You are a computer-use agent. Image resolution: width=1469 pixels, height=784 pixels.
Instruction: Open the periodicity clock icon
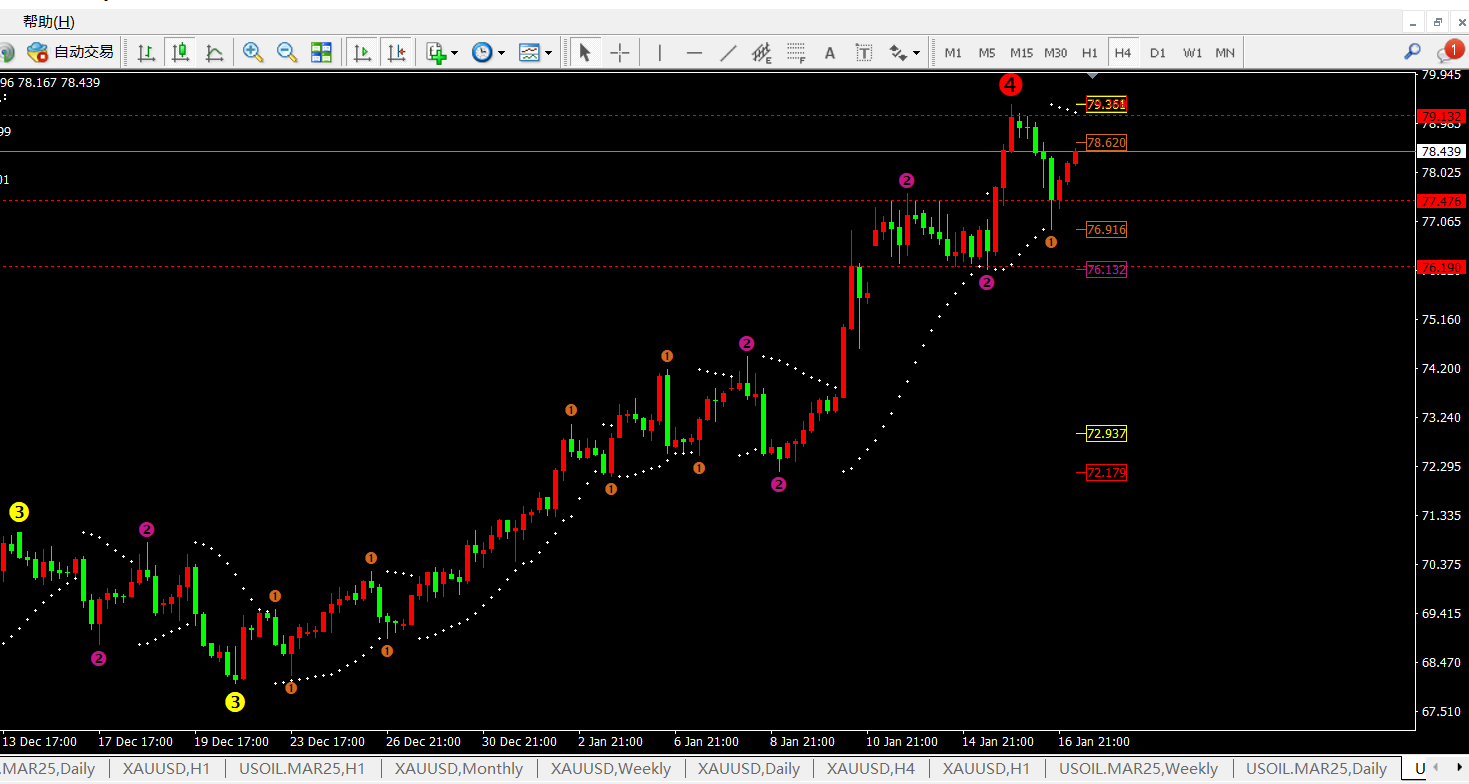[482, 53]
